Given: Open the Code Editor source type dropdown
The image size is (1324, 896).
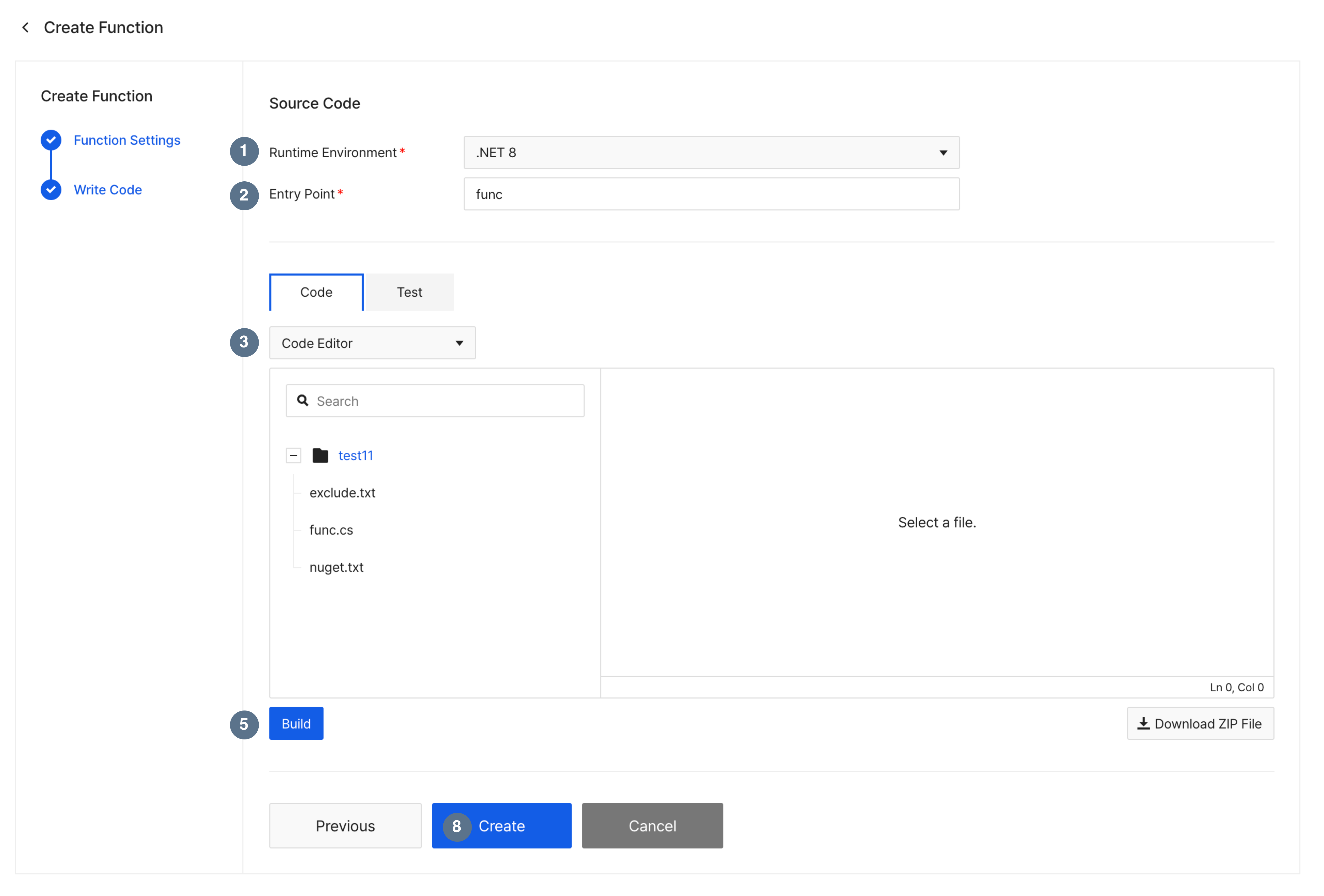Looking at the screenshot, I should [372, 343].
